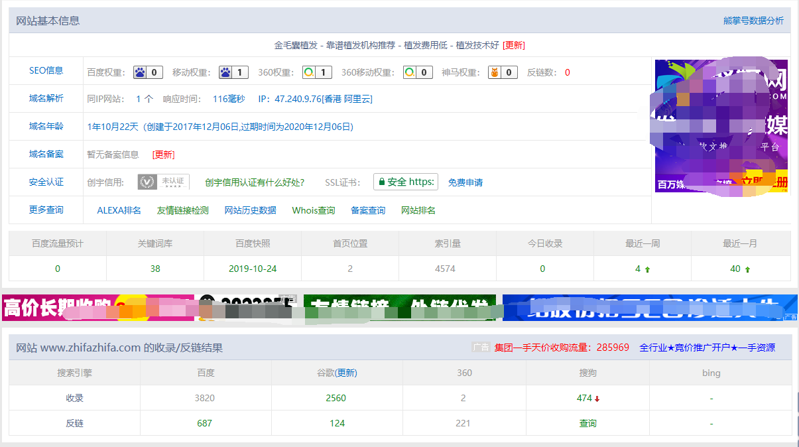Screen dimensions: 799x447
Task: Open the 全行业竞价推广开户 ad link
Action: click(707, 348)
